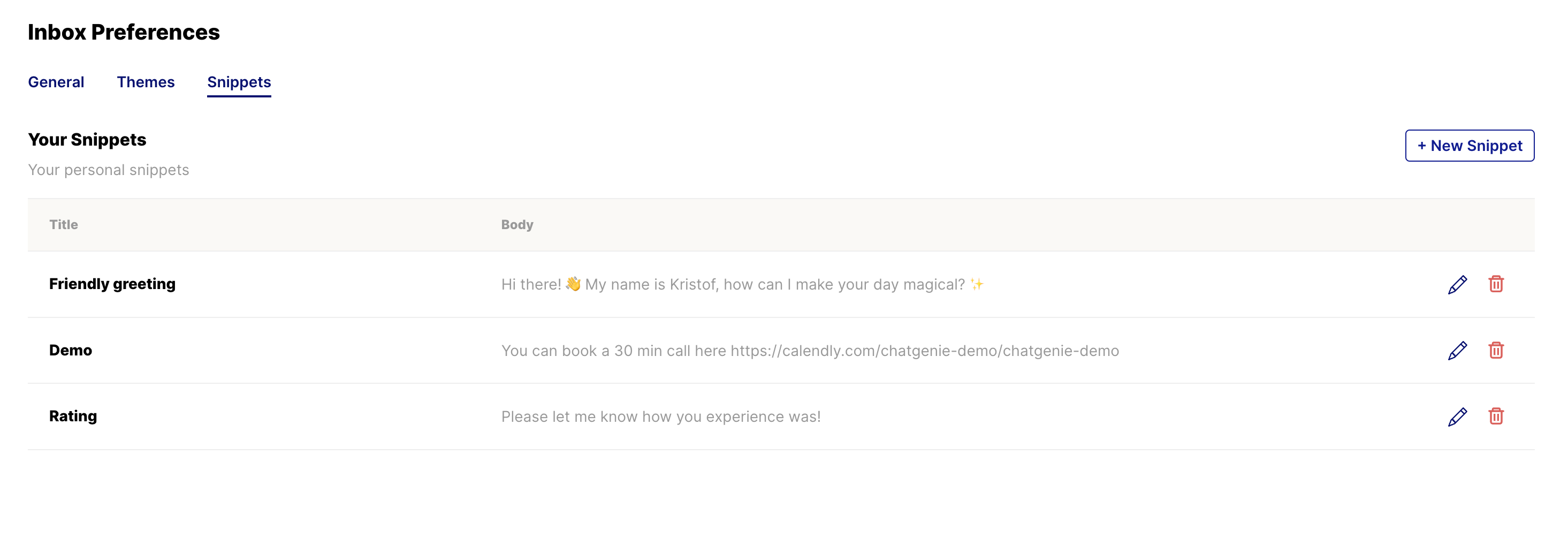The width and height of the screenshot is (1568, 546).
Task: Create a new snippet
Action: [x=1470, y=146]
